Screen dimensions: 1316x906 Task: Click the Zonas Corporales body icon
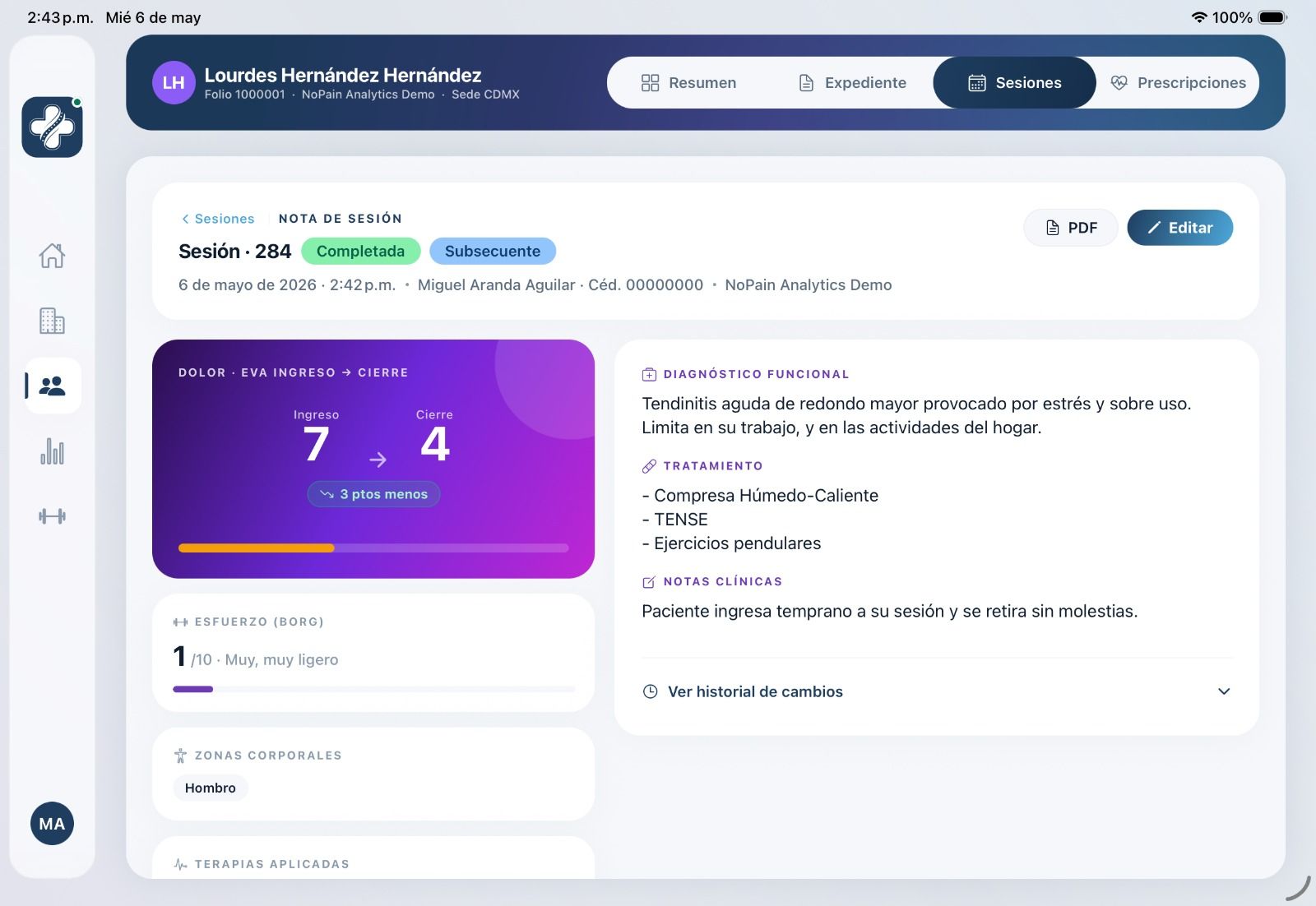[x=181, y=756]
